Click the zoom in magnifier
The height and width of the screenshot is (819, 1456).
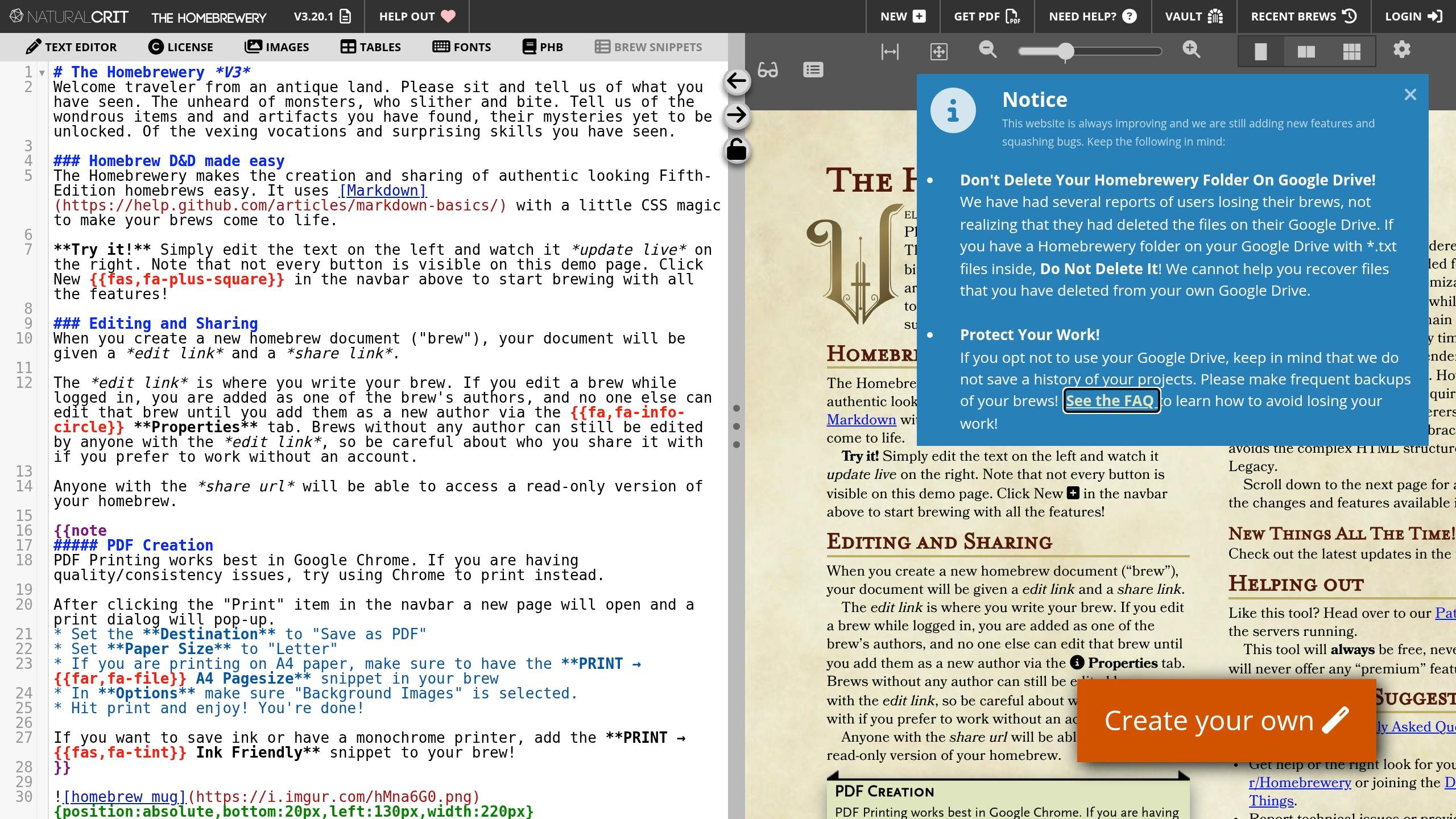tap(1191, 50)
